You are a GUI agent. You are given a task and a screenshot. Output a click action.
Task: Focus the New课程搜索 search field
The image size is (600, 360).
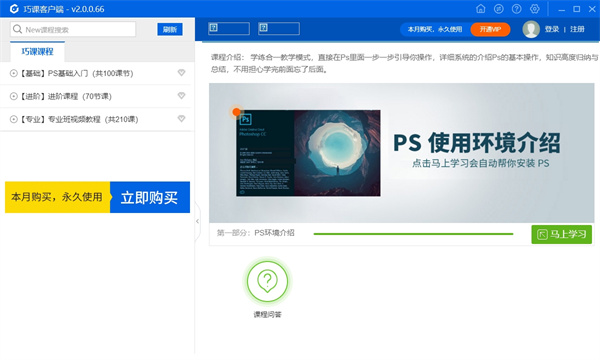pyautogui.click(x=73, y=29)
